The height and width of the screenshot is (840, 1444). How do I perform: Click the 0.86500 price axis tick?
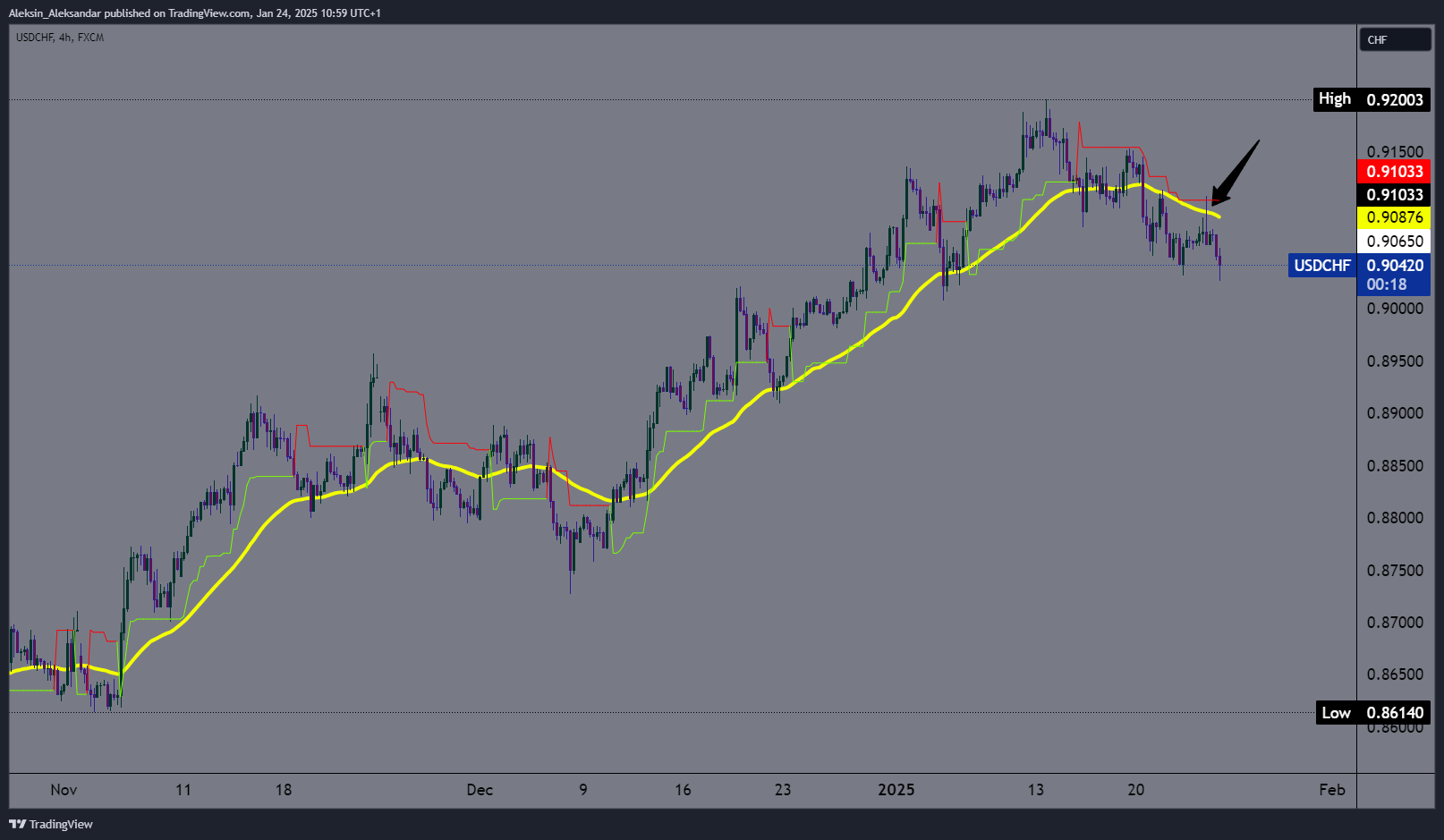[1394, 675]
